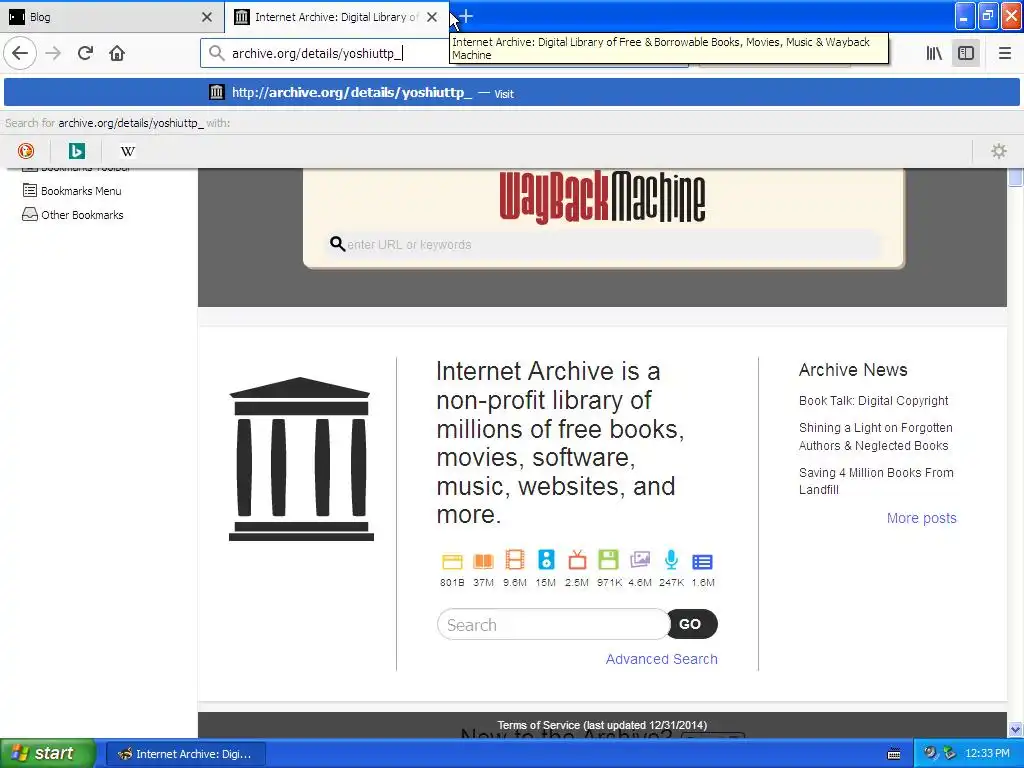The width and height of the screenshot is (1024, 768).
Task: Go back with the browser back arrow
Action: coord(20,53)
